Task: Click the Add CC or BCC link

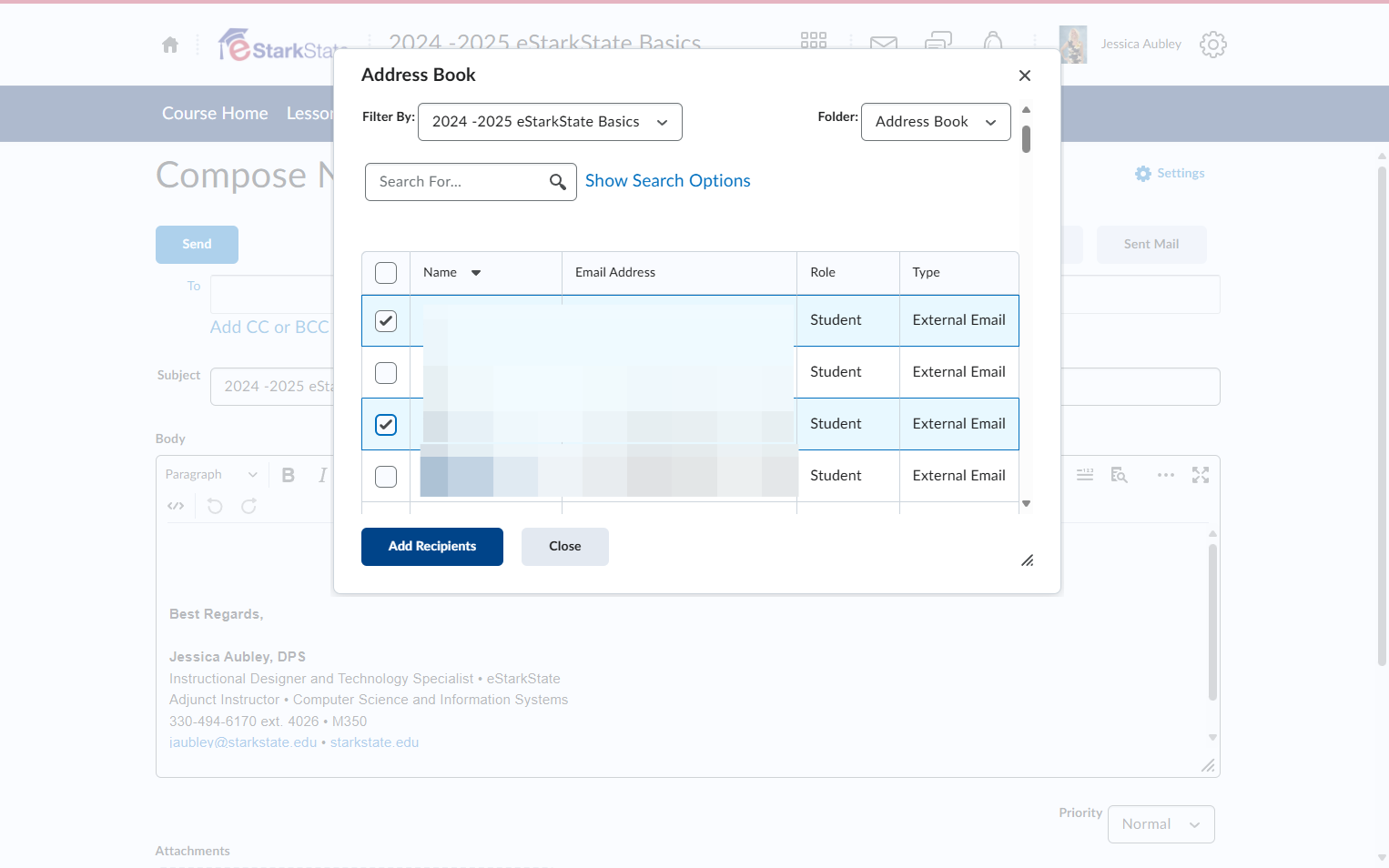Action: (269, 328)
